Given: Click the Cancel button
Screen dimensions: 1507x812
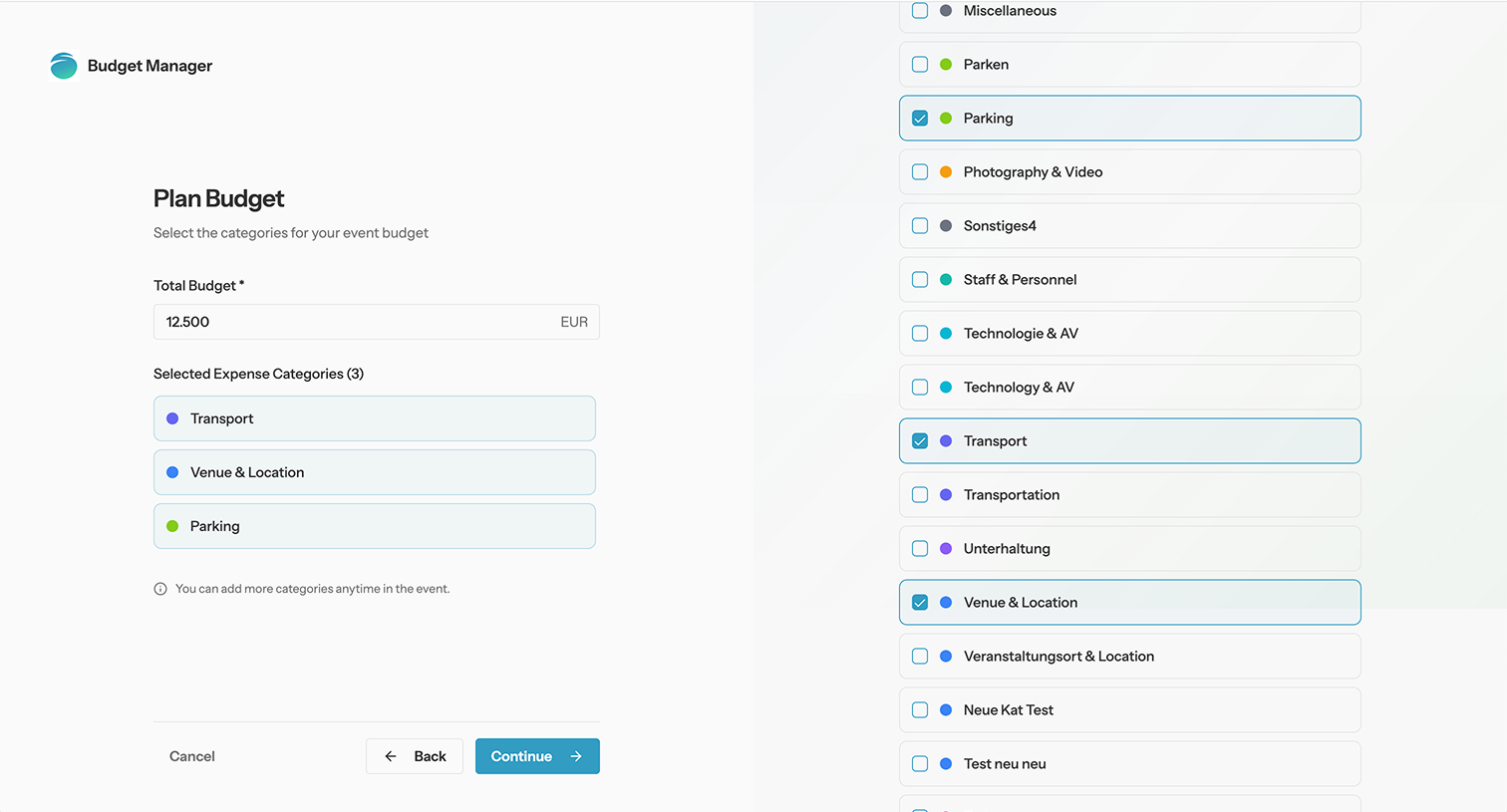Looking at the screenshot, I should [192, 756].
